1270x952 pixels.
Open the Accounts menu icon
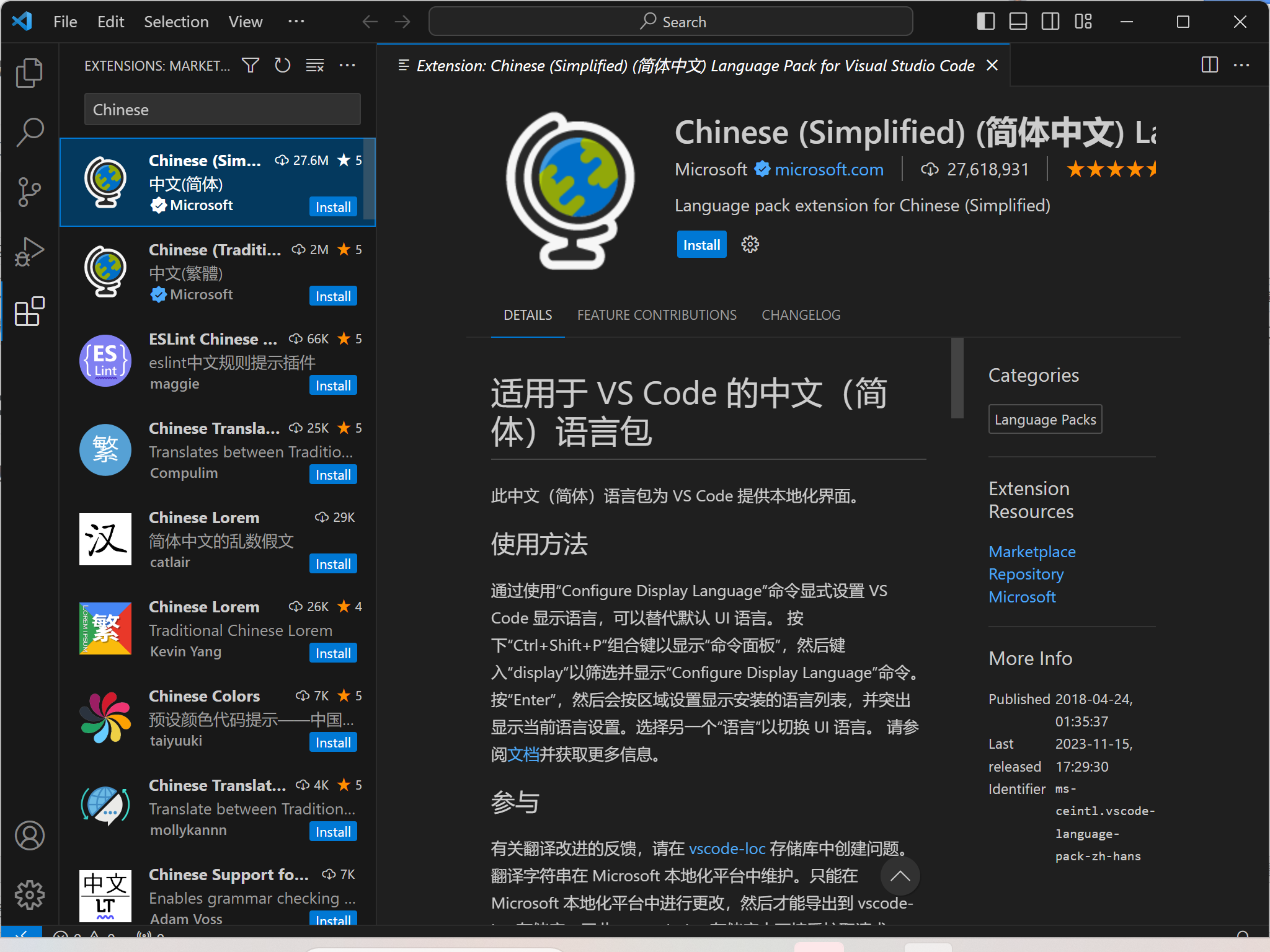(x=29, y=835)
